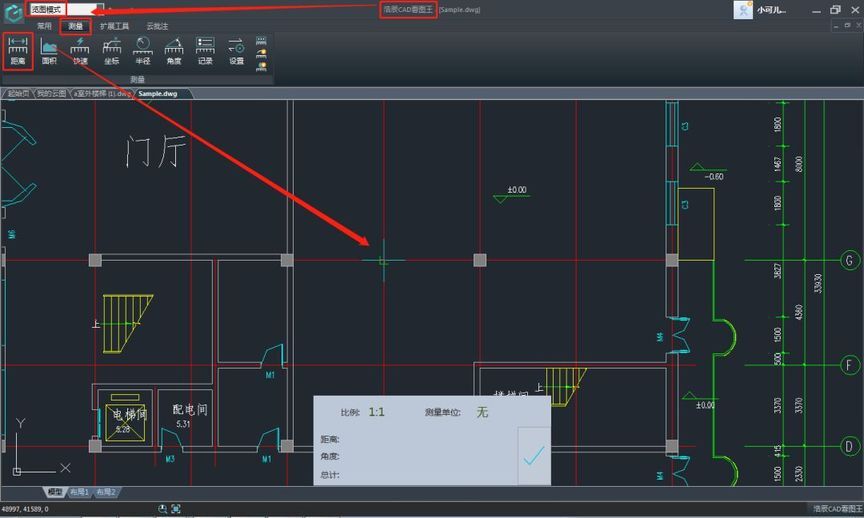Click the zoom magnifier icon in status bar
The height and width of the screenshot is (518, 864).
point(163,509)
